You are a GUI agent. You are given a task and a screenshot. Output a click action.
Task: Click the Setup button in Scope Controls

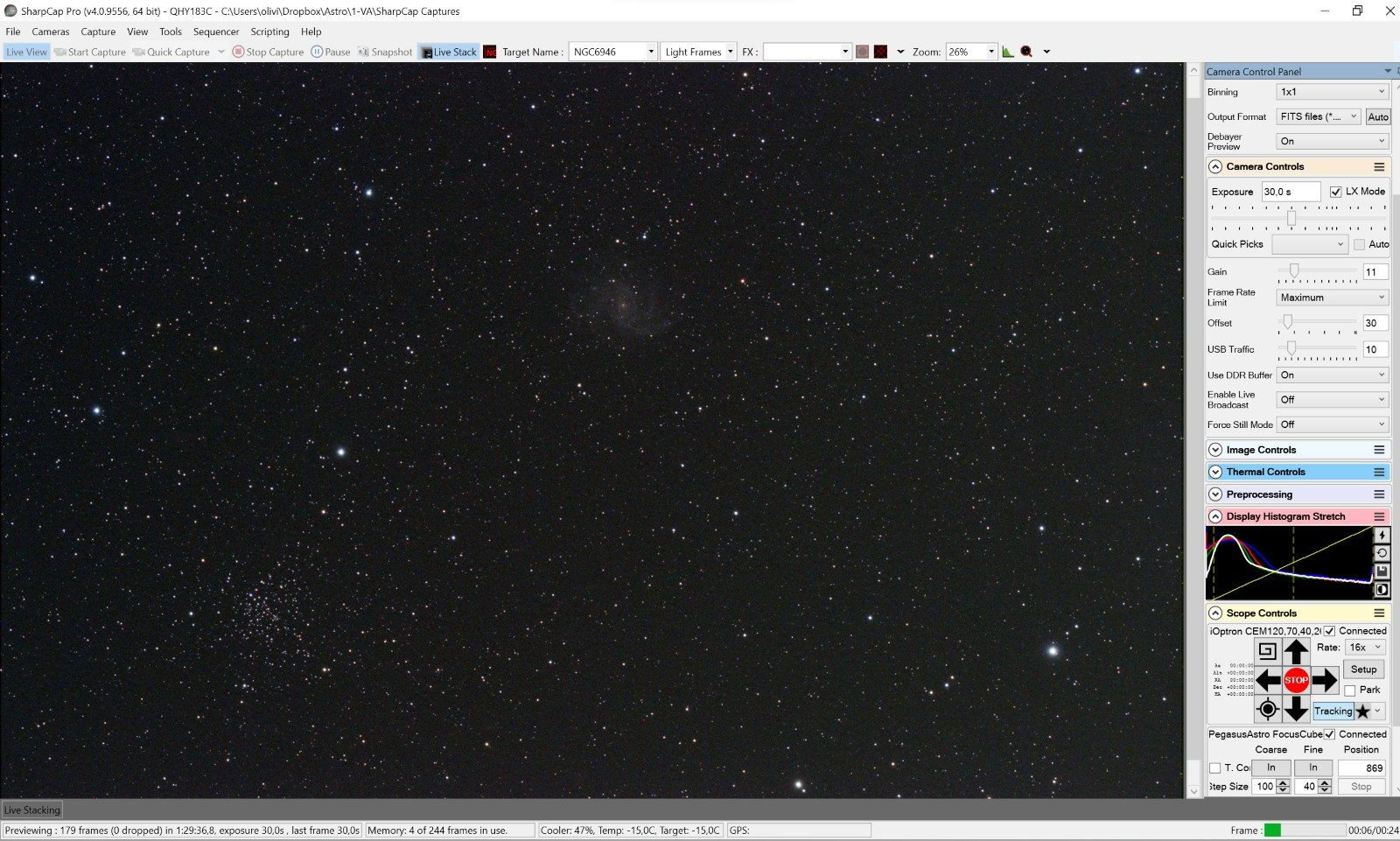1363,669
